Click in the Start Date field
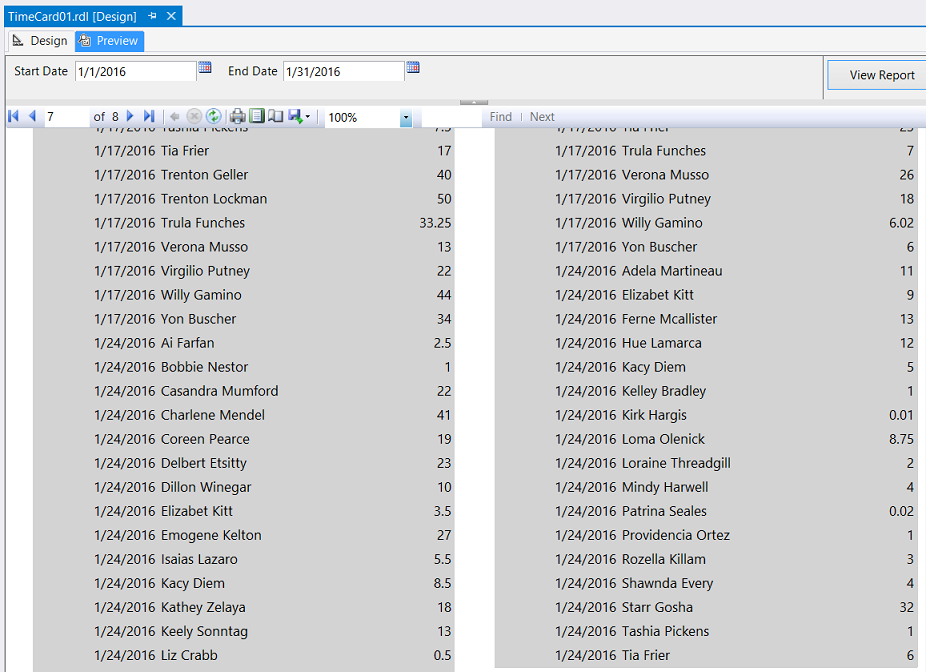 (x=135, y=72)
